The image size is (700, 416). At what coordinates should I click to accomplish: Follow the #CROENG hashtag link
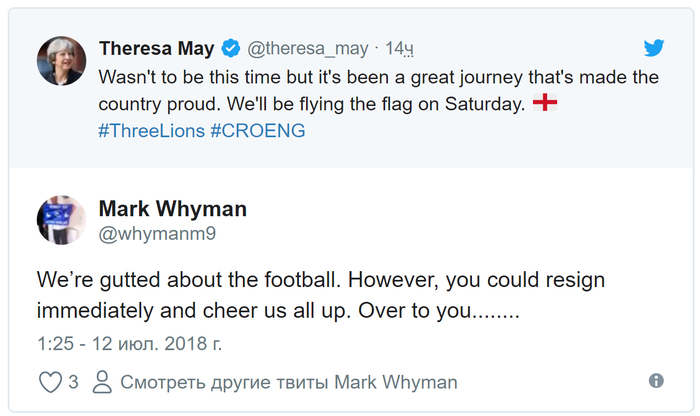[258, 131]
